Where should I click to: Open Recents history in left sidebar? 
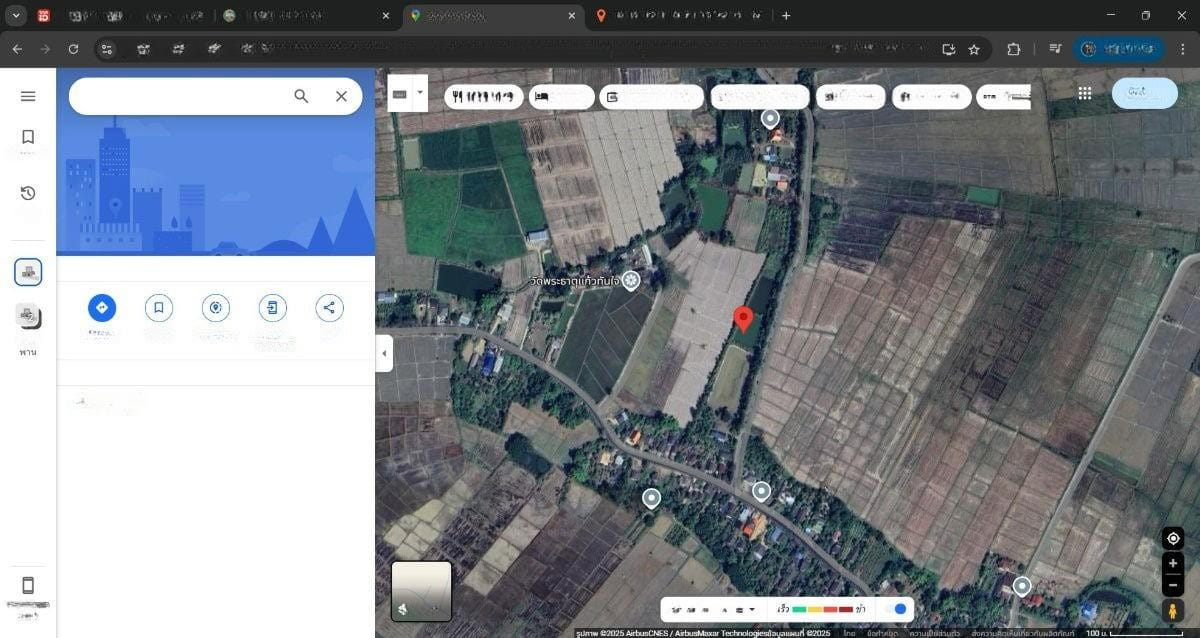pos(28,193)
